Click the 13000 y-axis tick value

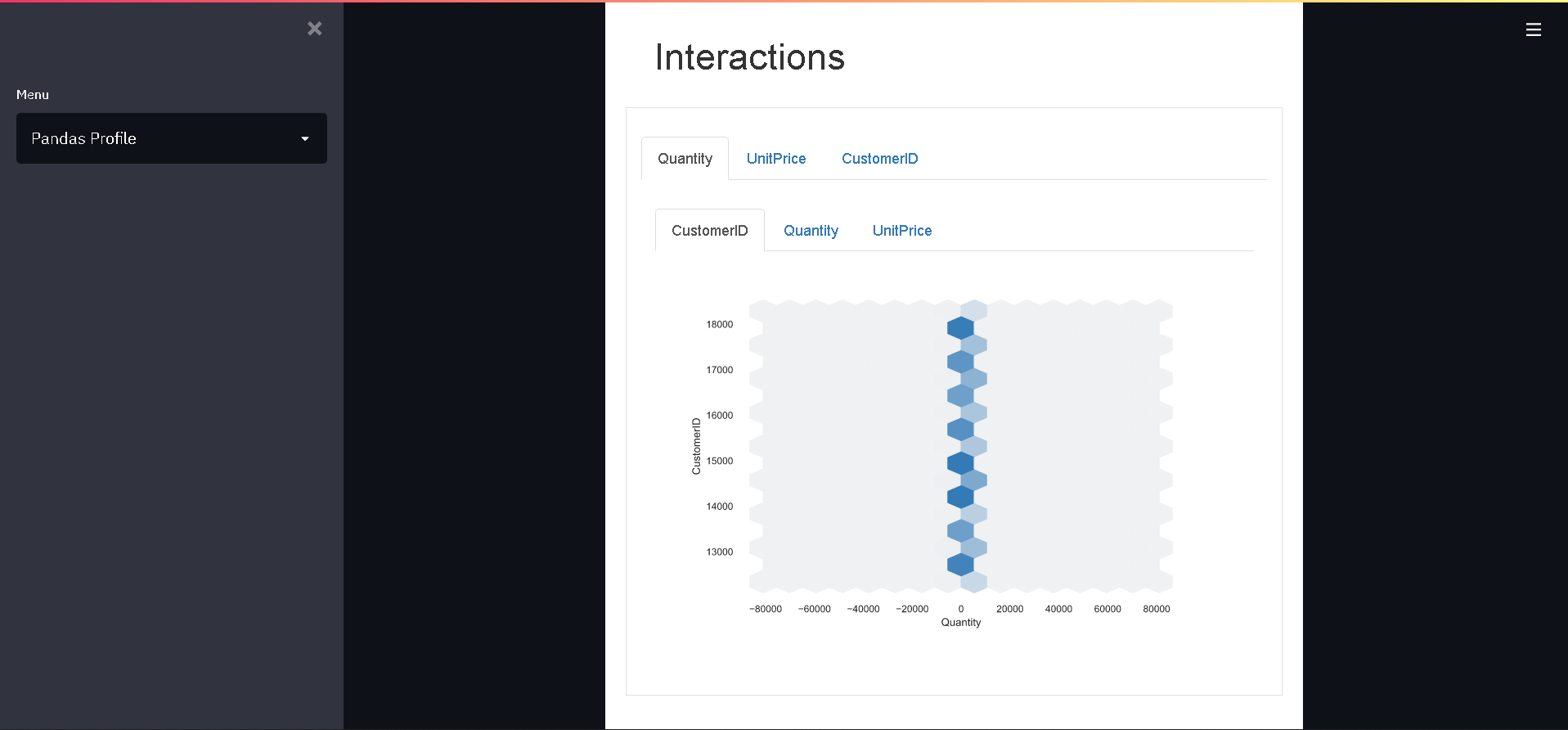pos(720,552)
